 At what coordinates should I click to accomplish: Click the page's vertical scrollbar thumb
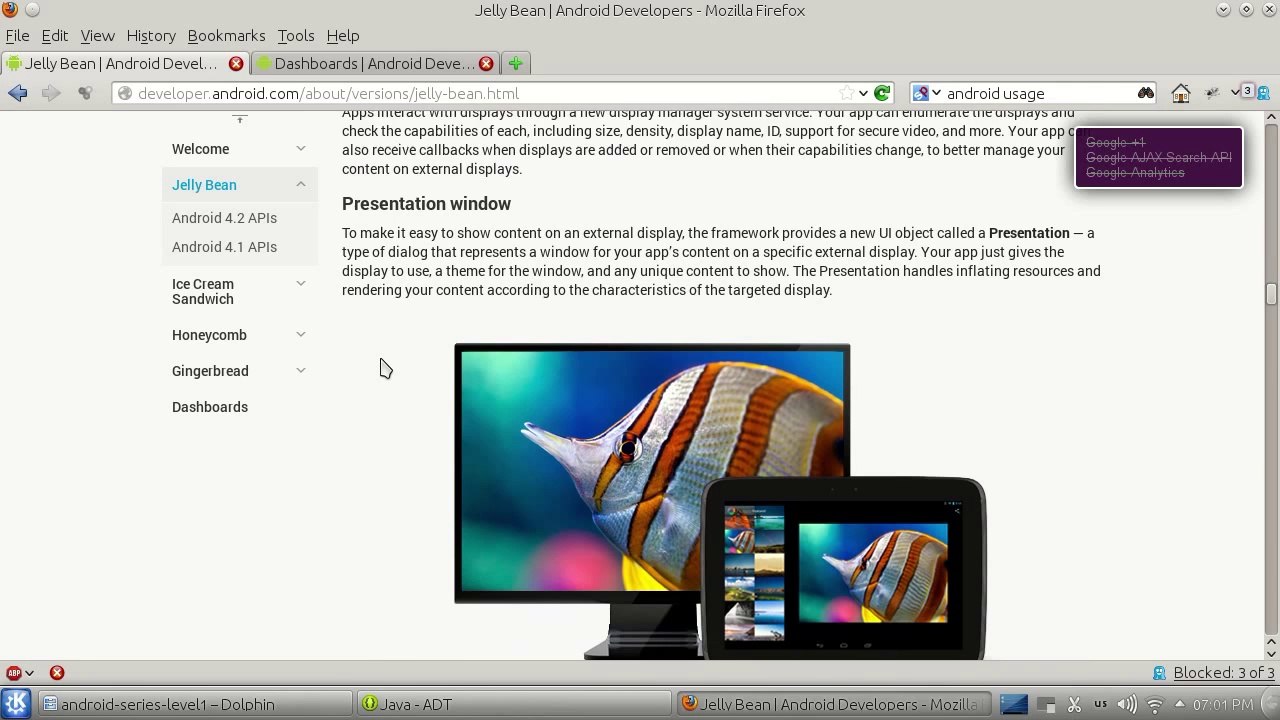point(1271,294)
